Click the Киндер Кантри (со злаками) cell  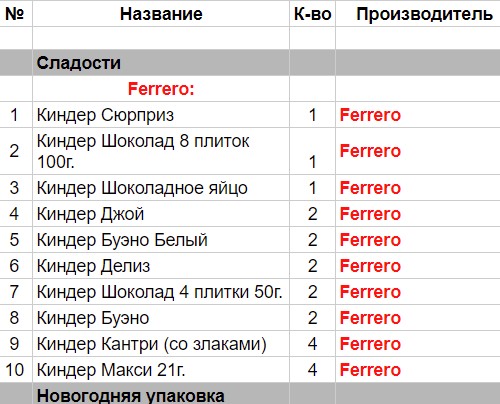click(x=161, y=343)
